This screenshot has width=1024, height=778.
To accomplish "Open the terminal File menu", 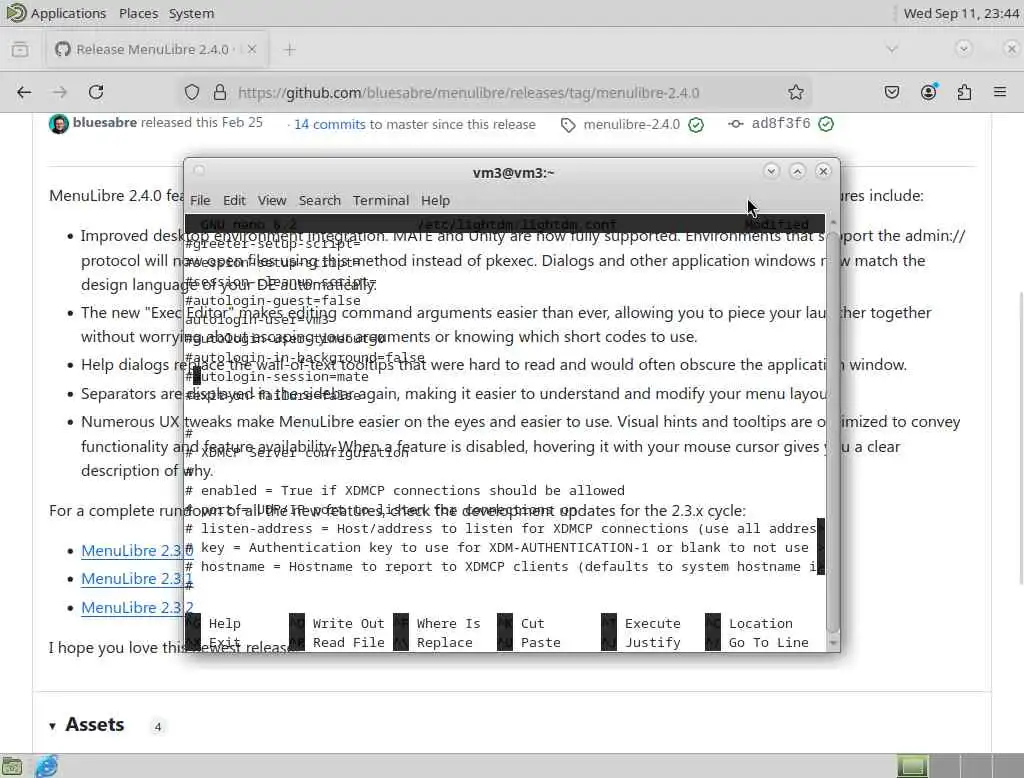I will coord(200,201).
